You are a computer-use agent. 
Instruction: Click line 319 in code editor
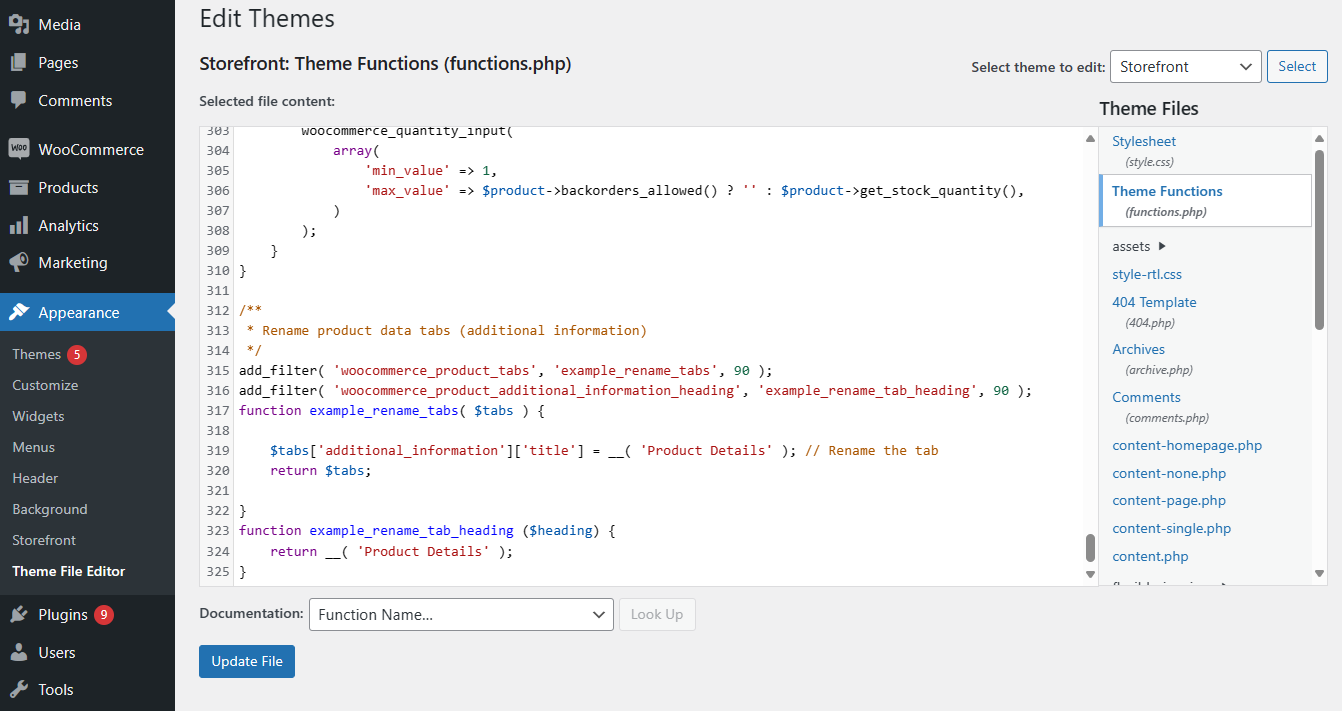[x=604, y=450]
